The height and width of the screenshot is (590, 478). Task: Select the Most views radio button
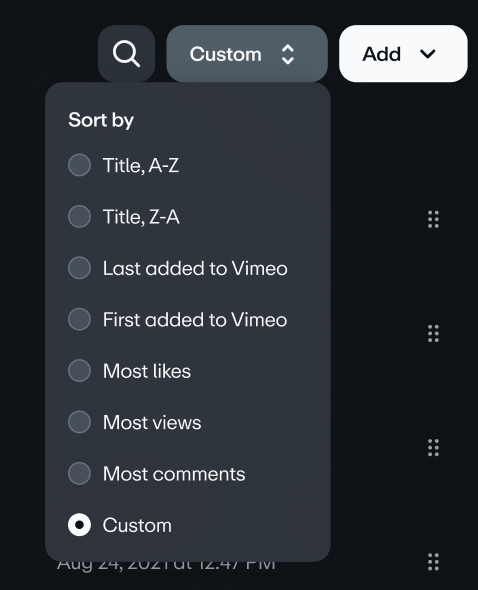pyautogui.click(x=79, y=422)
